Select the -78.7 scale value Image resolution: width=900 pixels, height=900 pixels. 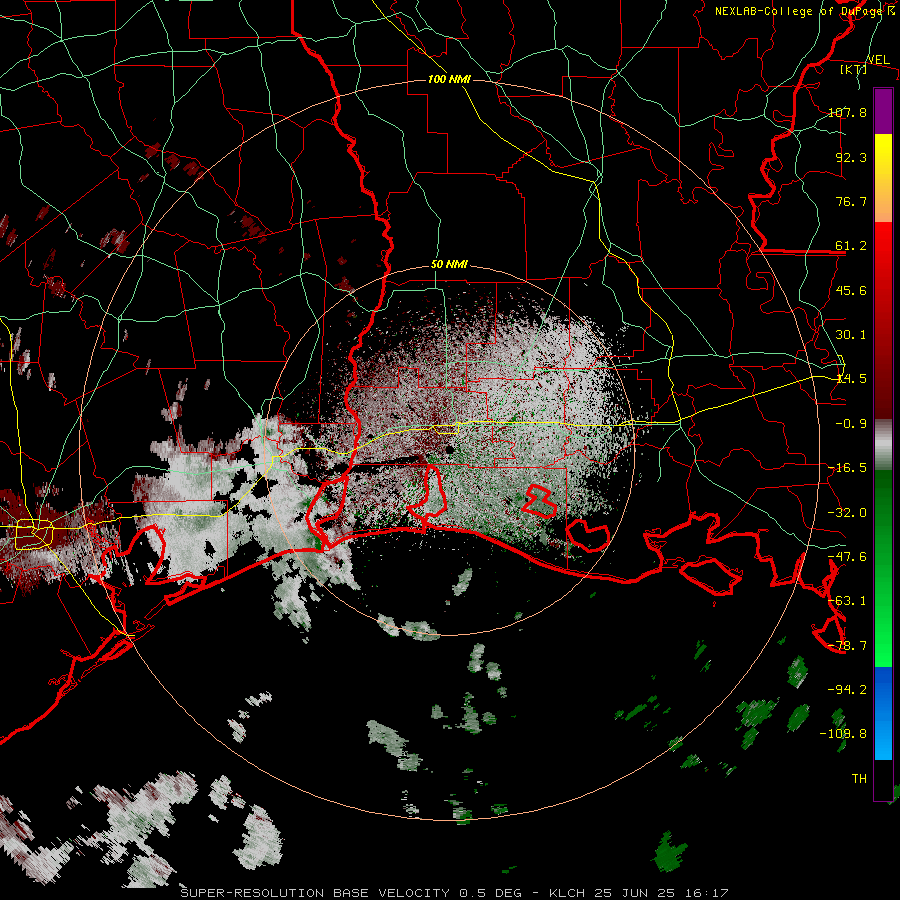click(x=847, y=646)
